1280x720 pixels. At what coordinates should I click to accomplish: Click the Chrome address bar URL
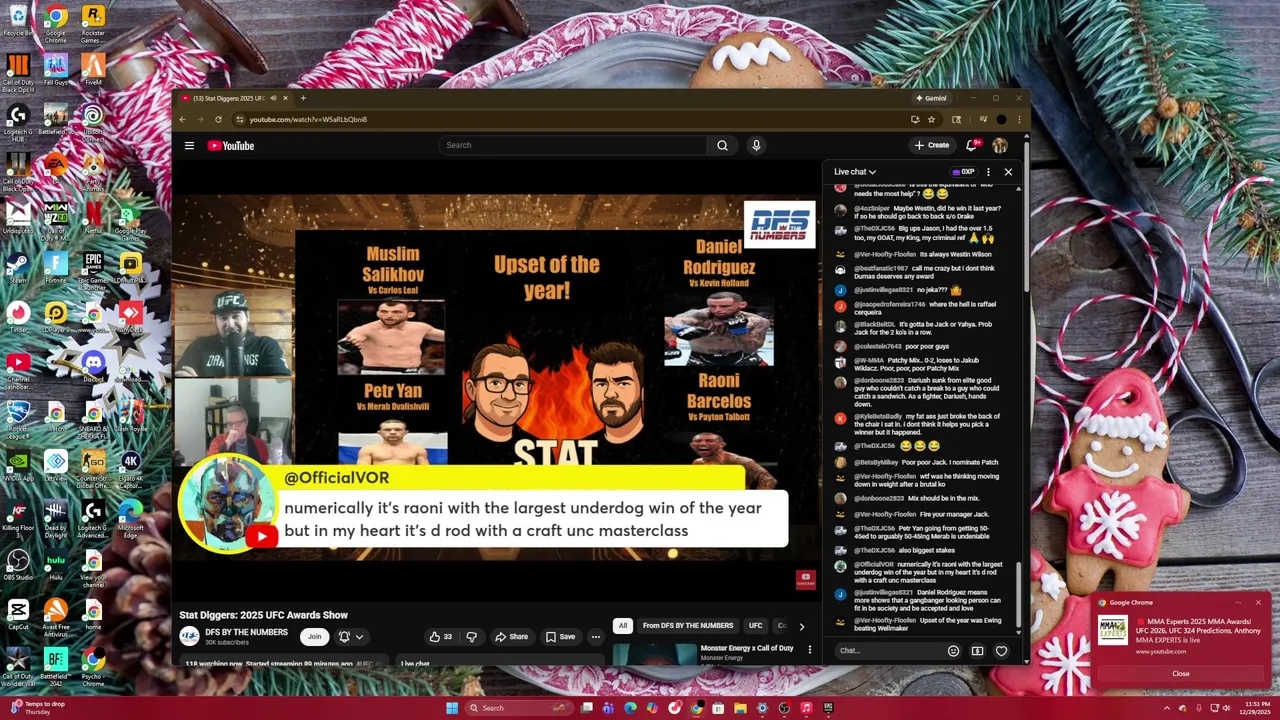(x=308, y=119)
